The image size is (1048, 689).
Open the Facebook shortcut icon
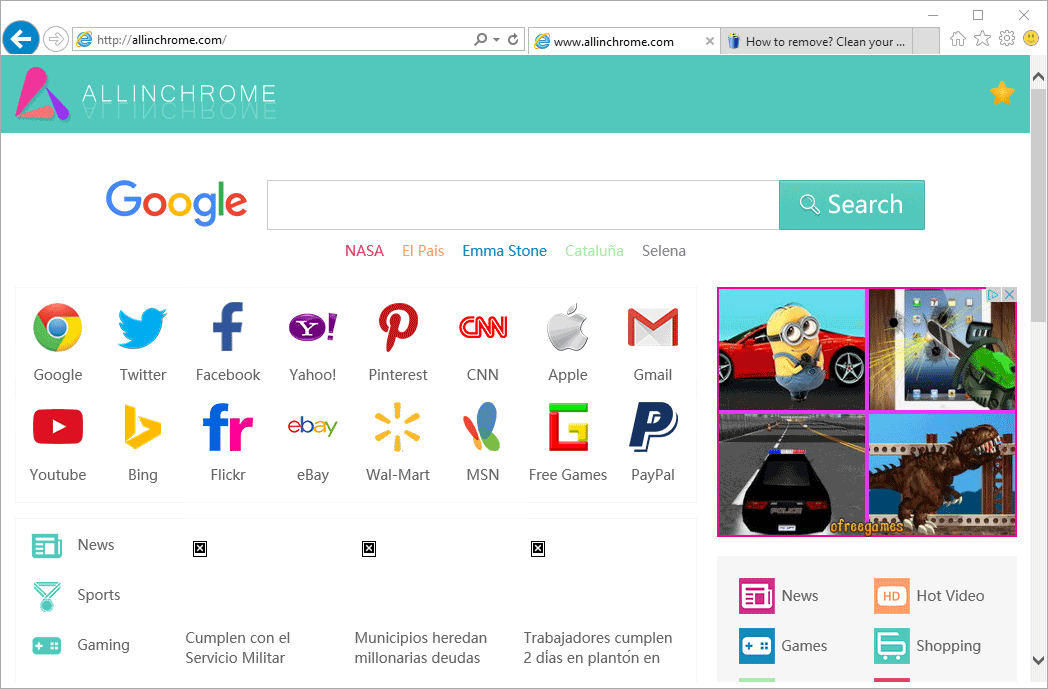click(x=228, y=327)
